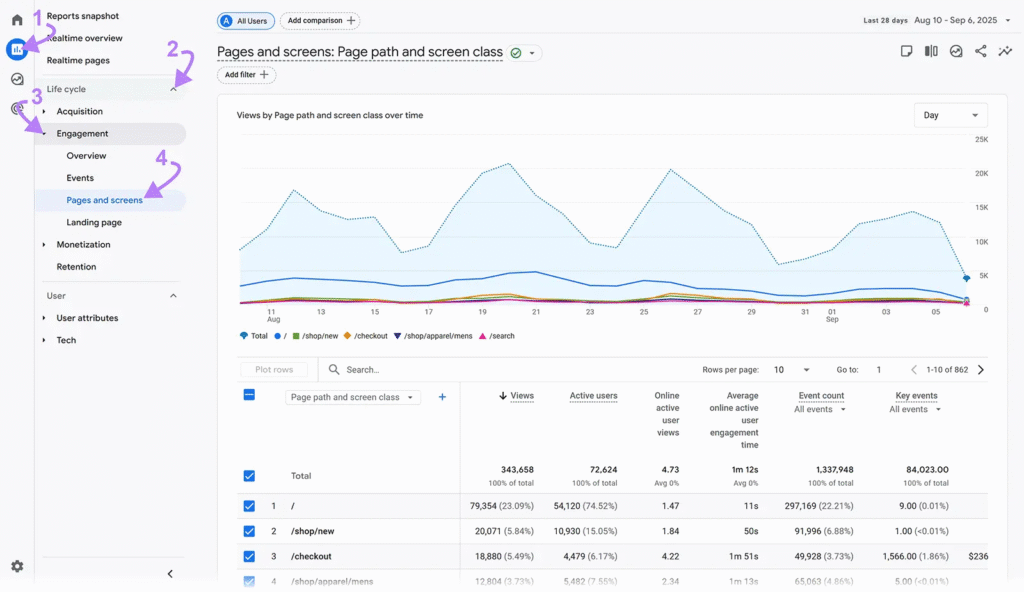
Task: Click the Add filter button
Action: tap(246, 75)
